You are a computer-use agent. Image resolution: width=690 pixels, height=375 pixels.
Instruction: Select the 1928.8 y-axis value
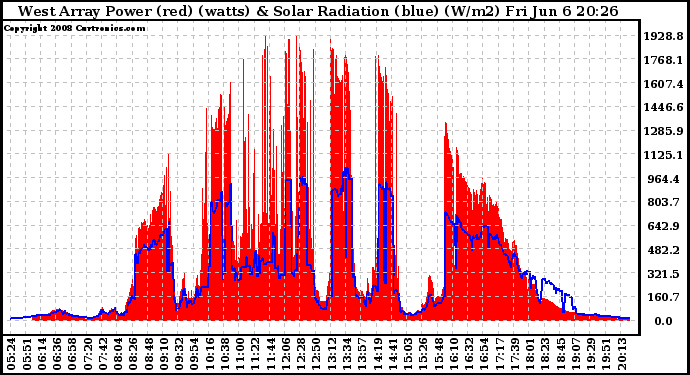click(x=663, y=36)
